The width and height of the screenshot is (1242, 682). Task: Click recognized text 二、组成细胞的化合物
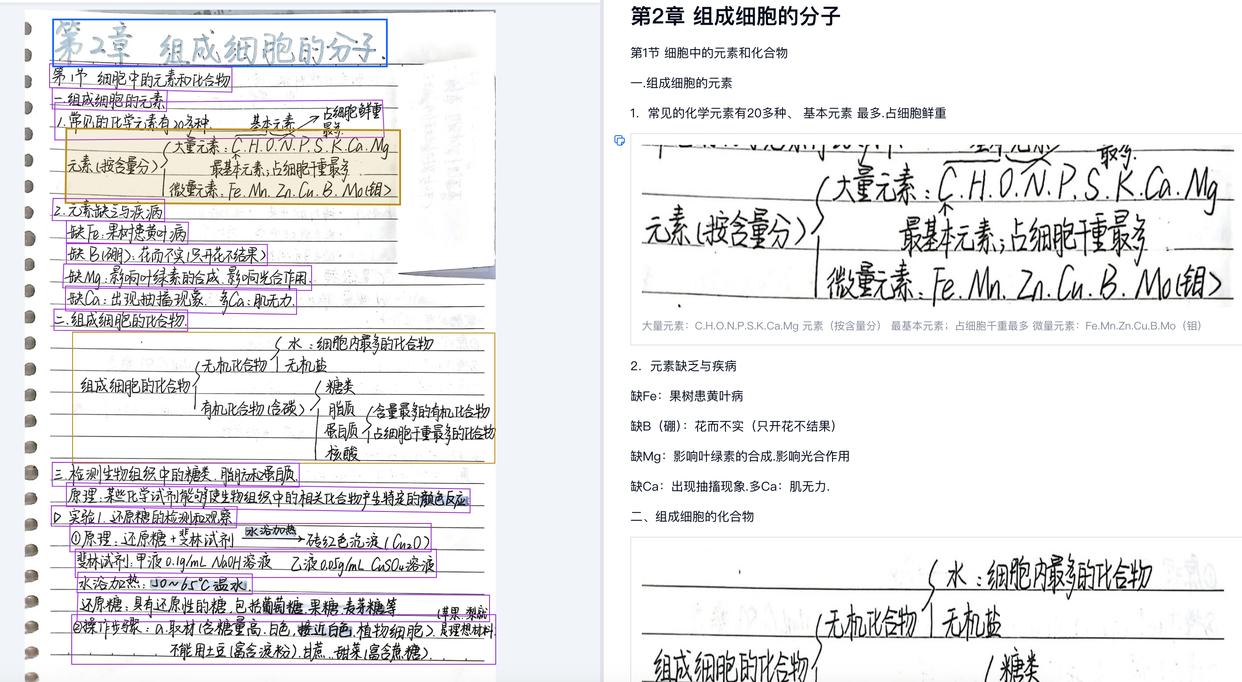tap(692, 516)
